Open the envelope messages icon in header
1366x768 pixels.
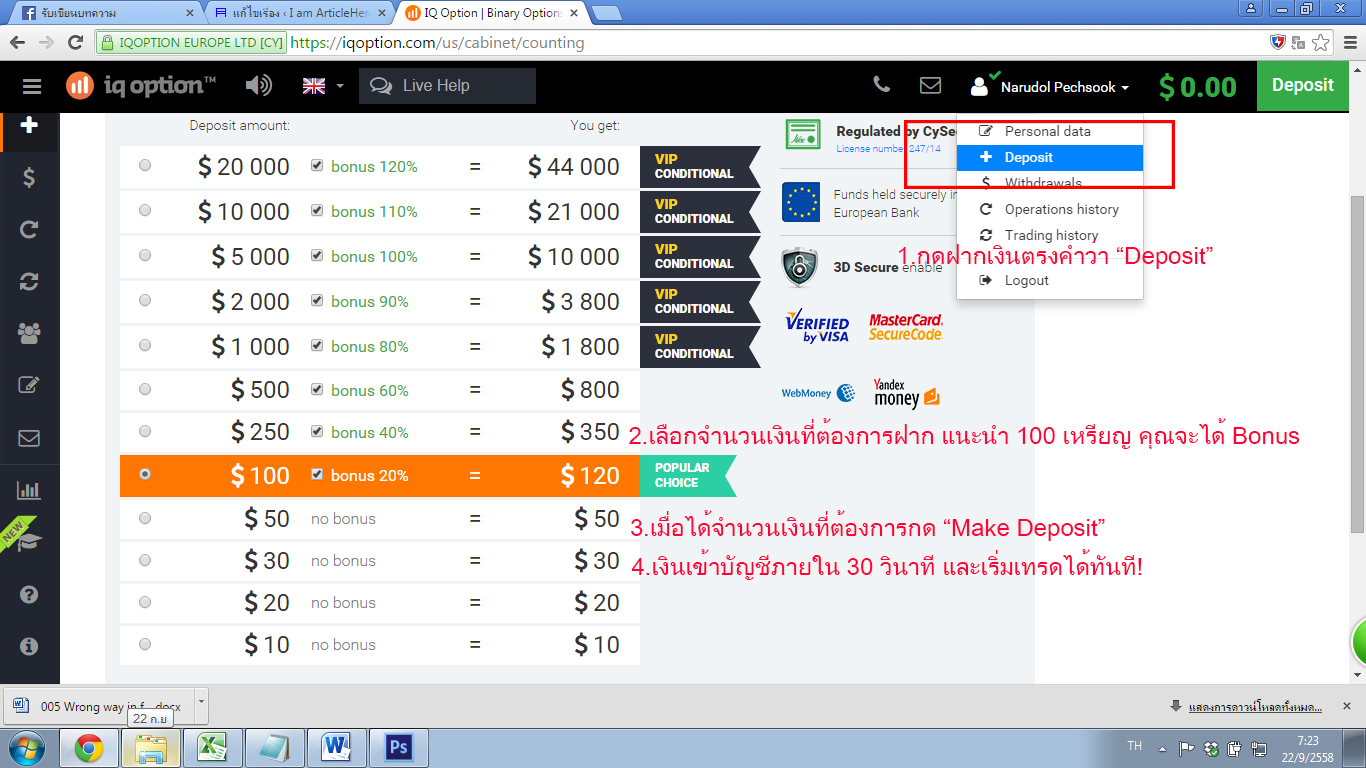click(930, 86)
